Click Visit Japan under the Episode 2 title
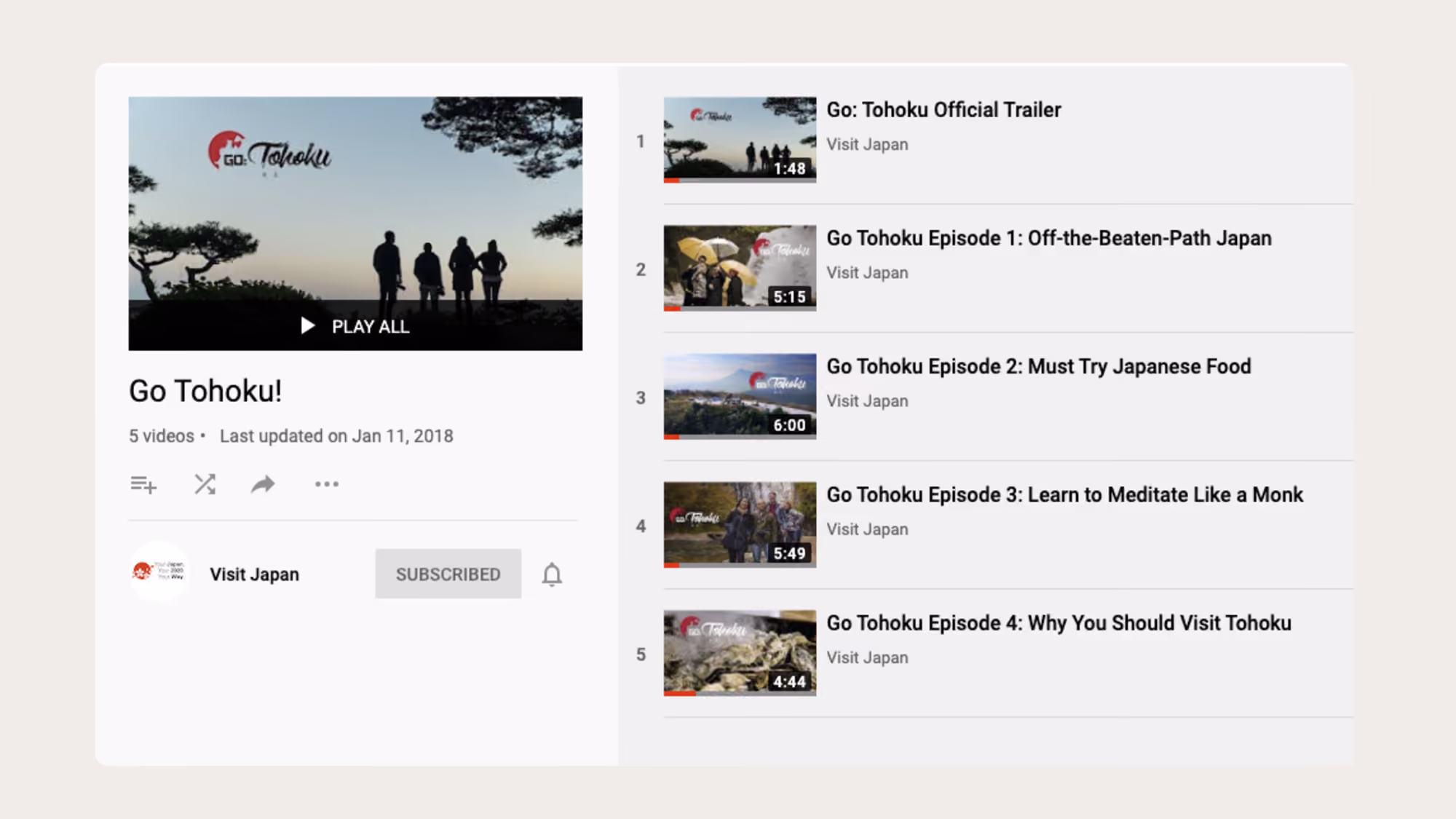 click(x=867, y=400)
